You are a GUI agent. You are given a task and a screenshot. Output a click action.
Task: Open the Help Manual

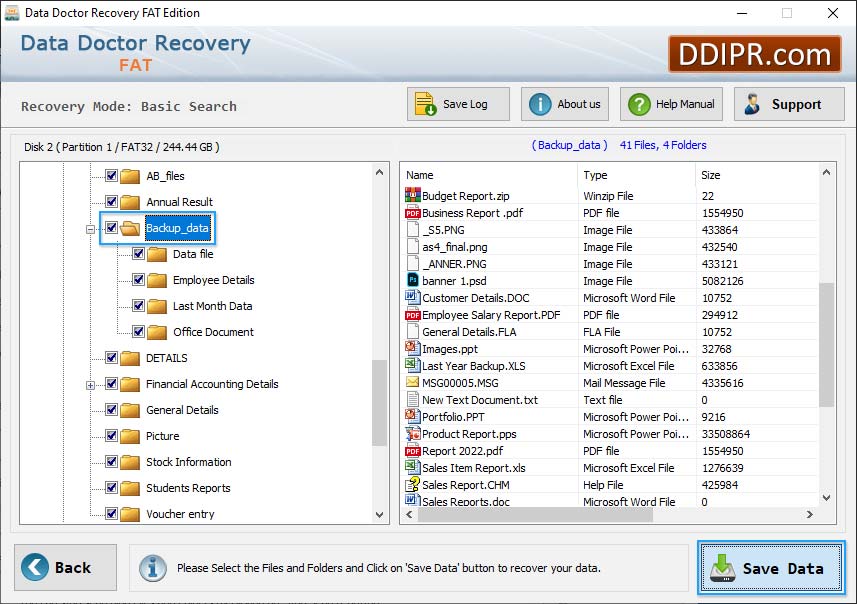click(x=671, y=104)
